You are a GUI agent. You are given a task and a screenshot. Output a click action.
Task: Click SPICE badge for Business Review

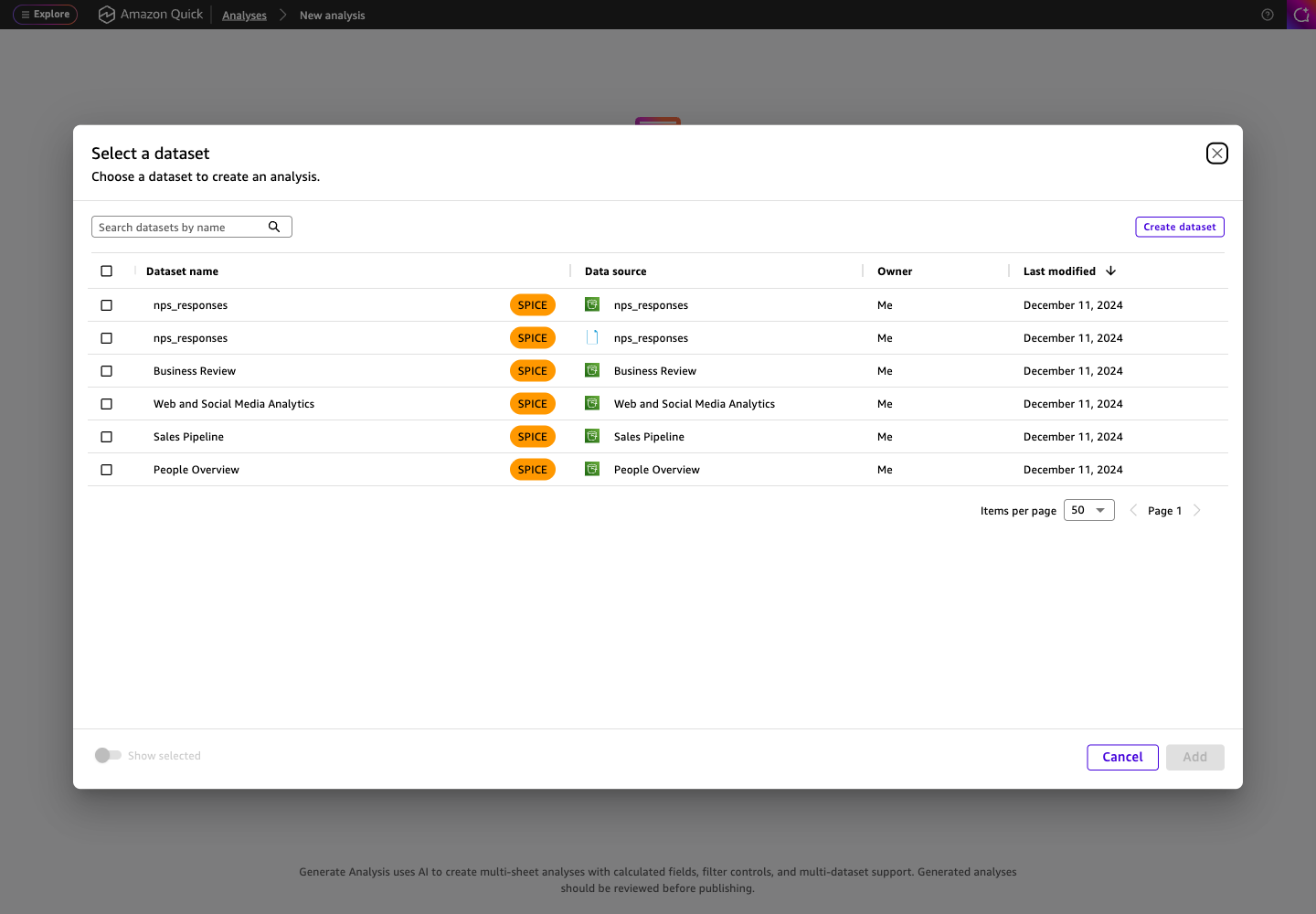coord(533,371)
